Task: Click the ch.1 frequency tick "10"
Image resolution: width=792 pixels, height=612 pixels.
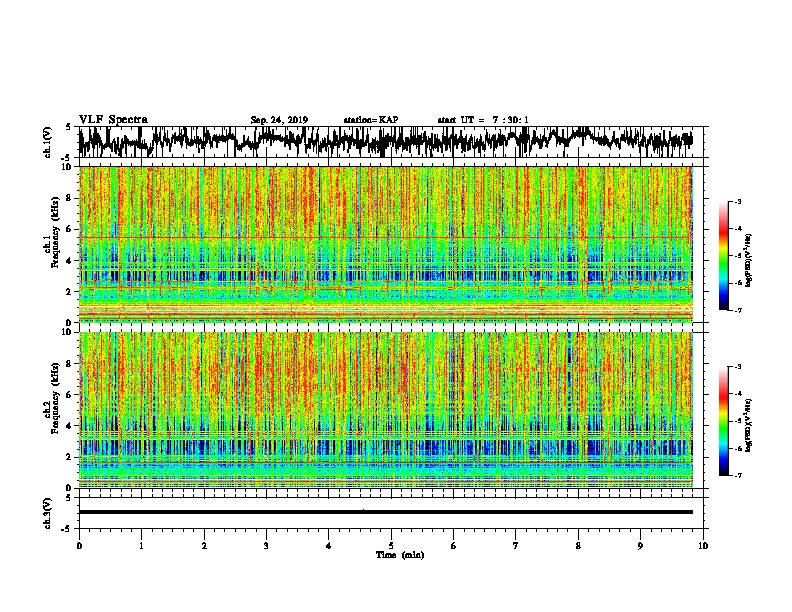Action: (69, 167)
